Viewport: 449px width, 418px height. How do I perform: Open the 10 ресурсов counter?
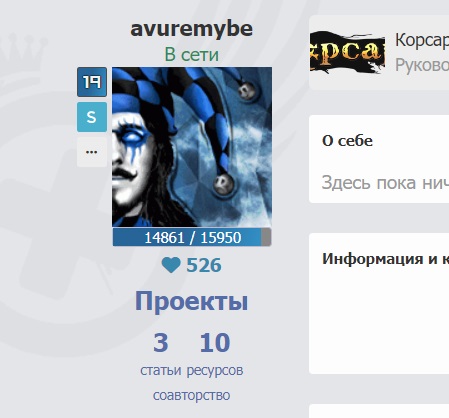click(x=215, y=354)
